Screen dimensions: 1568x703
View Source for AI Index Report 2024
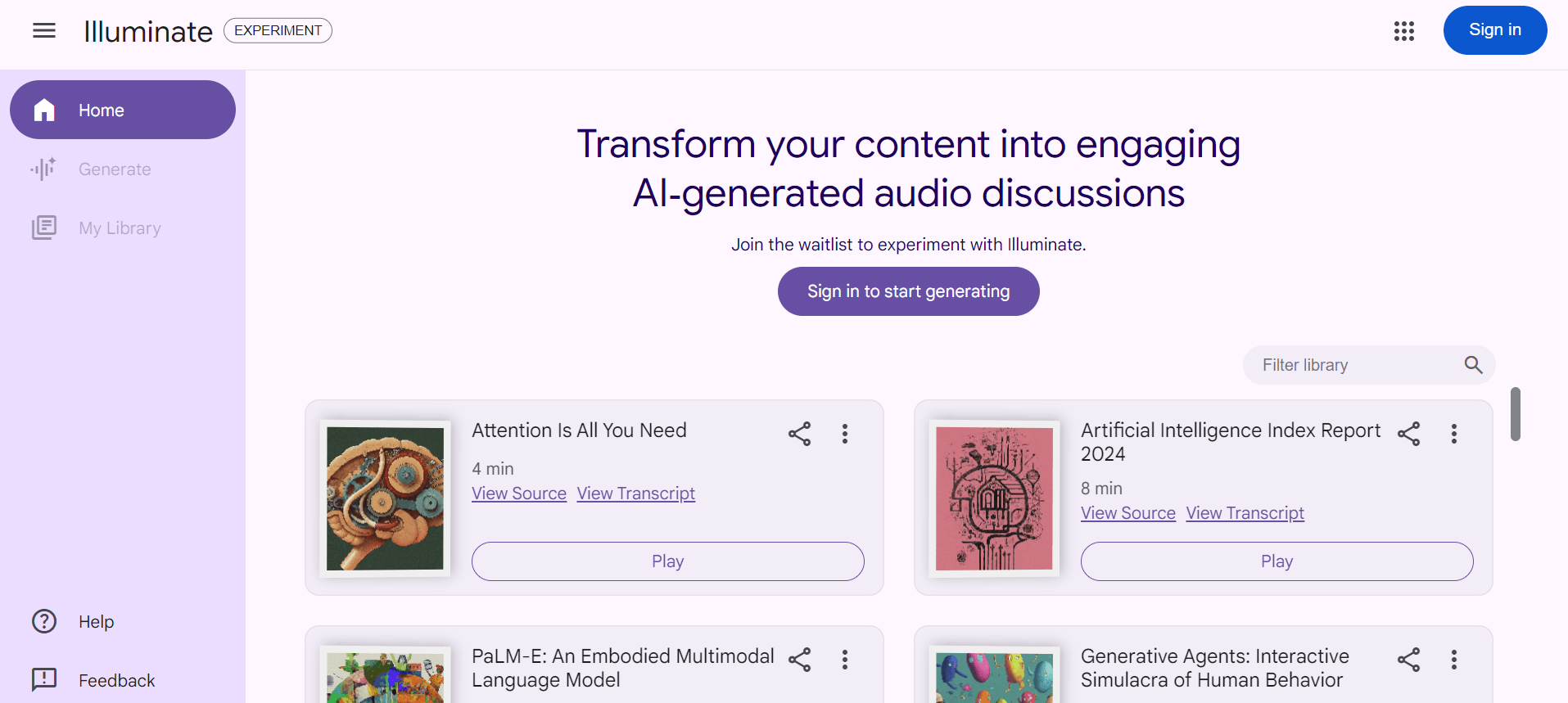(x=1128, y=513)
